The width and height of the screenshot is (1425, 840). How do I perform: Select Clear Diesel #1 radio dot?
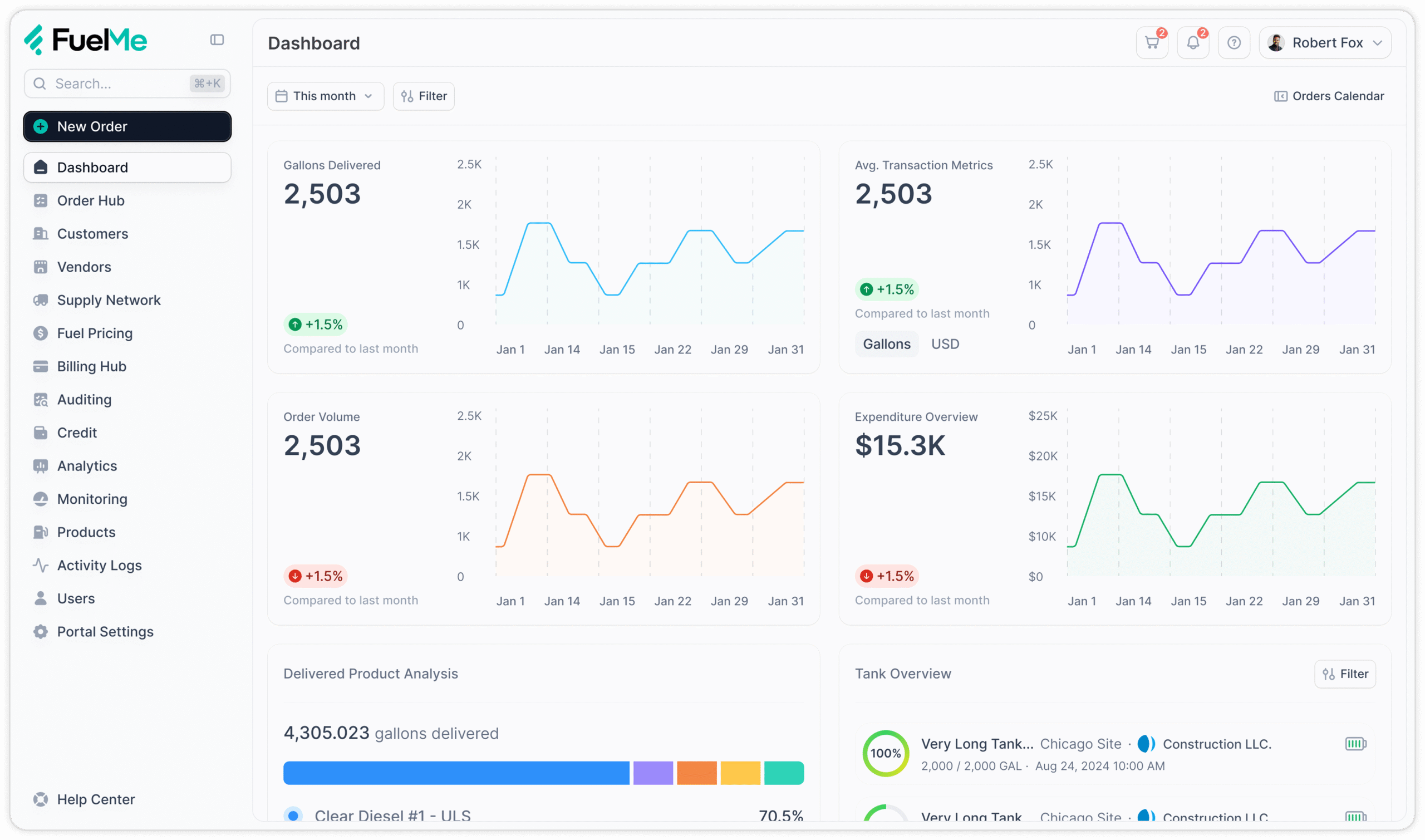click(x=293, y=816)
